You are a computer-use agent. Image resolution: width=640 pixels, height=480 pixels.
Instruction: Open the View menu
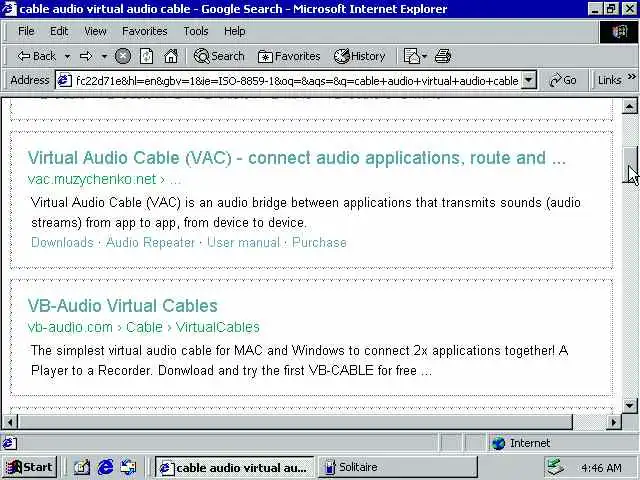tap(95, 31)
